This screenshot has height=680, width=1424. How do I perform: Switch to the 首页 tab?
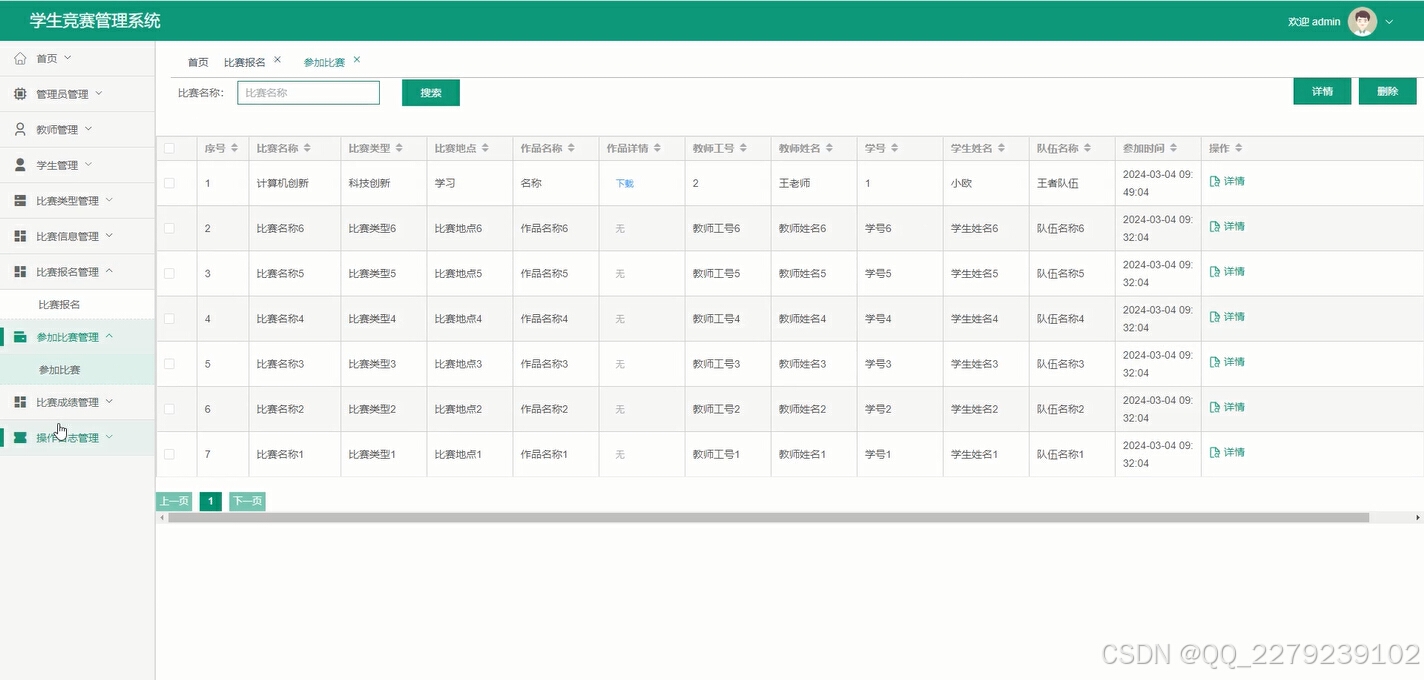197,60
